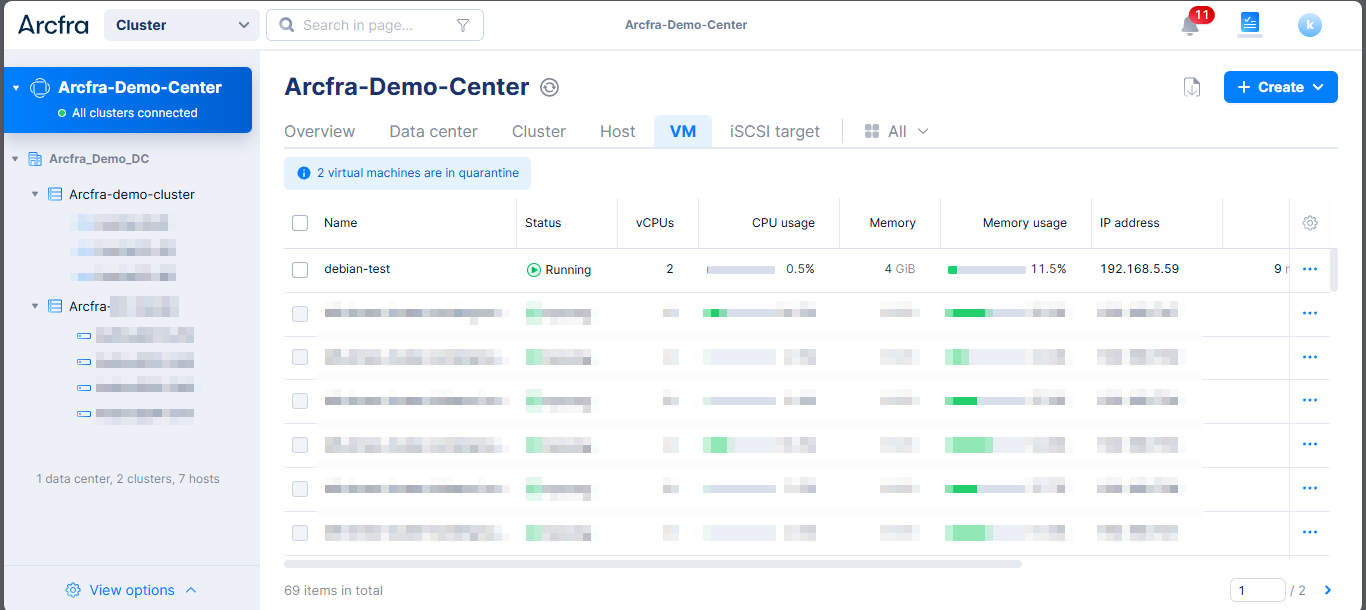1366x610 pixels.
Task: Select all VMs header checkbox
Action: (x=300, y=223)
